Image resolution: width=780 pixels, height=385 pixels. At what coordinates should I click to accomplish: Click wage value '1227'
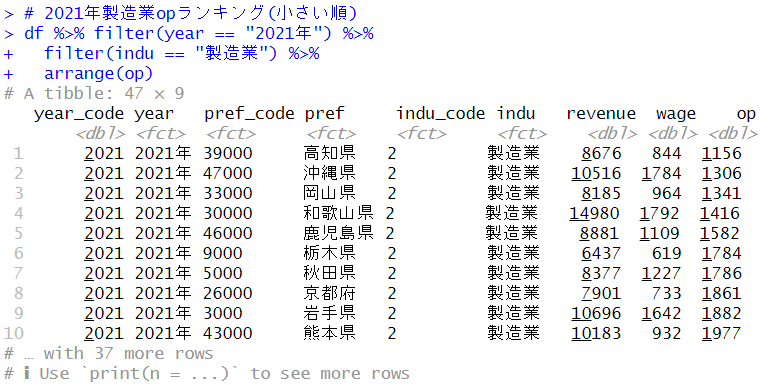[x=662, y=273]
